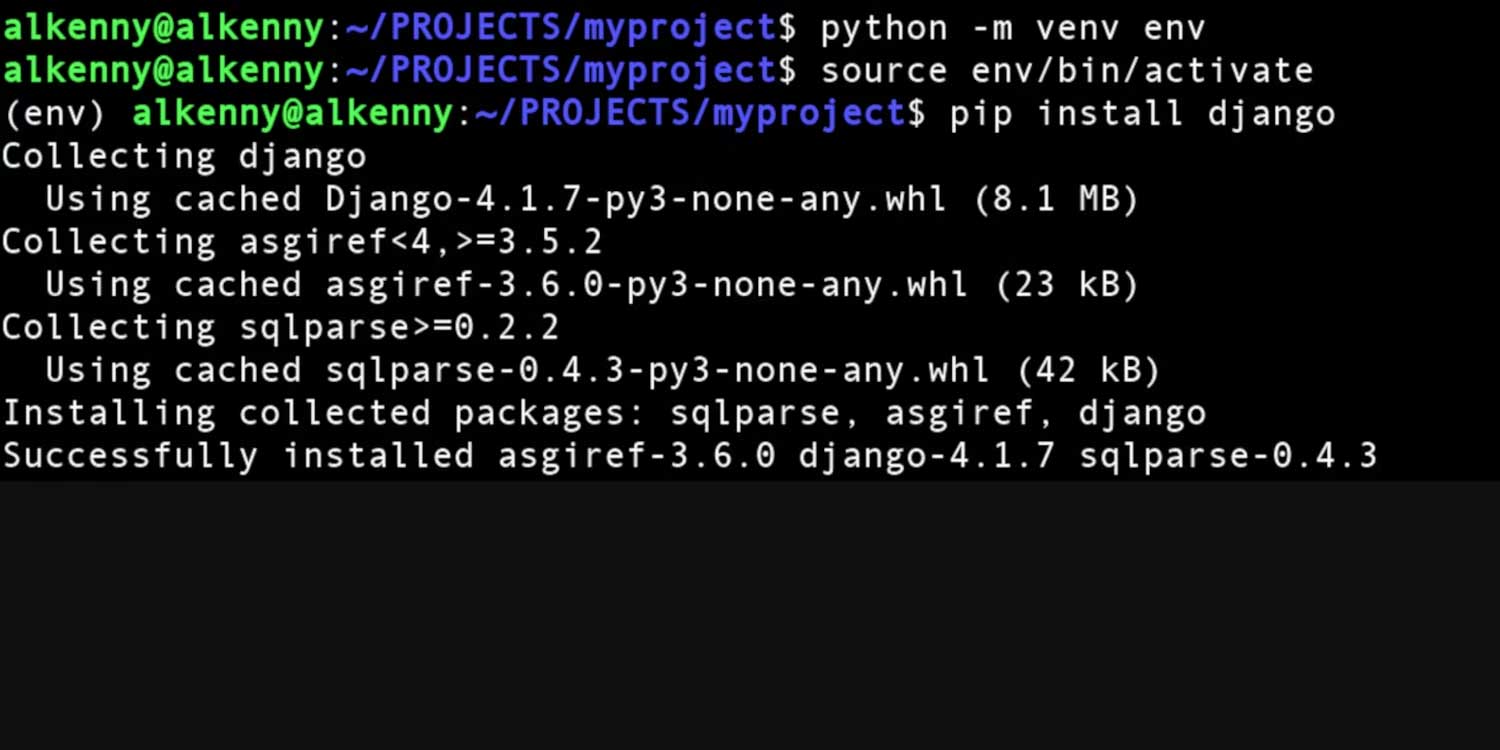The height and width of the screenshot is (750, 1500).
Task: Click "sqlparse-0.4.3" in the Successfully installed line
Action: [1228, 456]
